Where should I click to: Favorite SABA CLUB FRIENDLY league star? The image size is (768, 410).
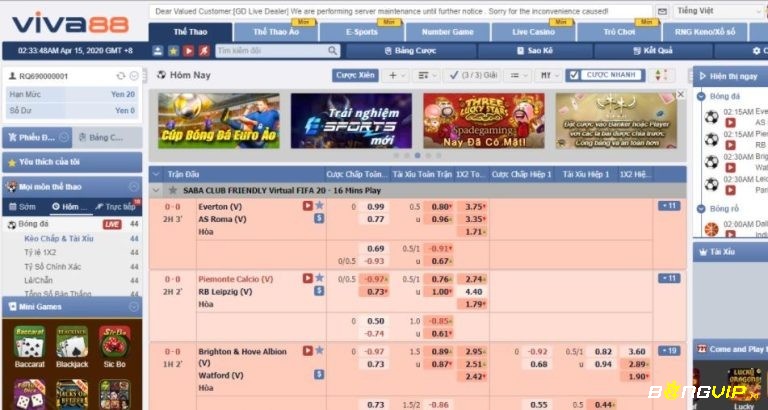(x=172, y=190)
